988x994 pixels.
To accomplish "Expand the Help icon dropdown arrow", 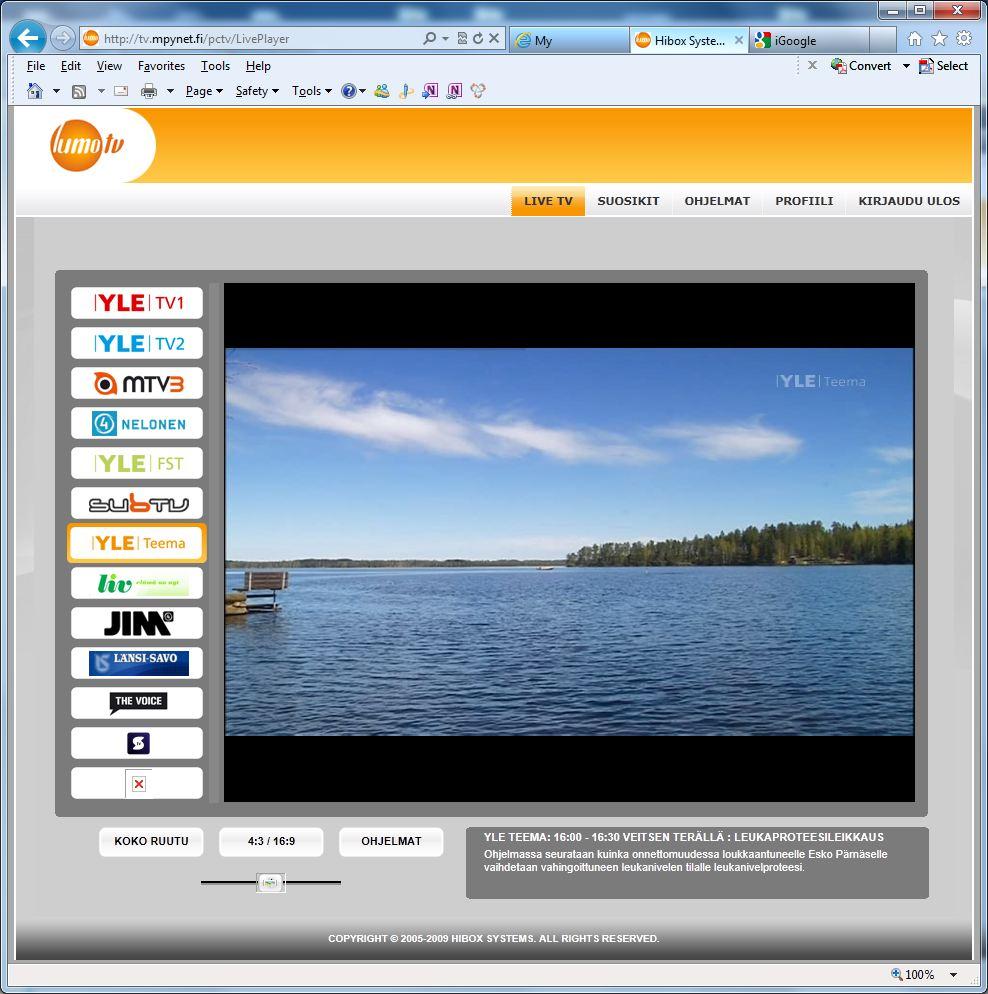I will click(x=362, y=91).
